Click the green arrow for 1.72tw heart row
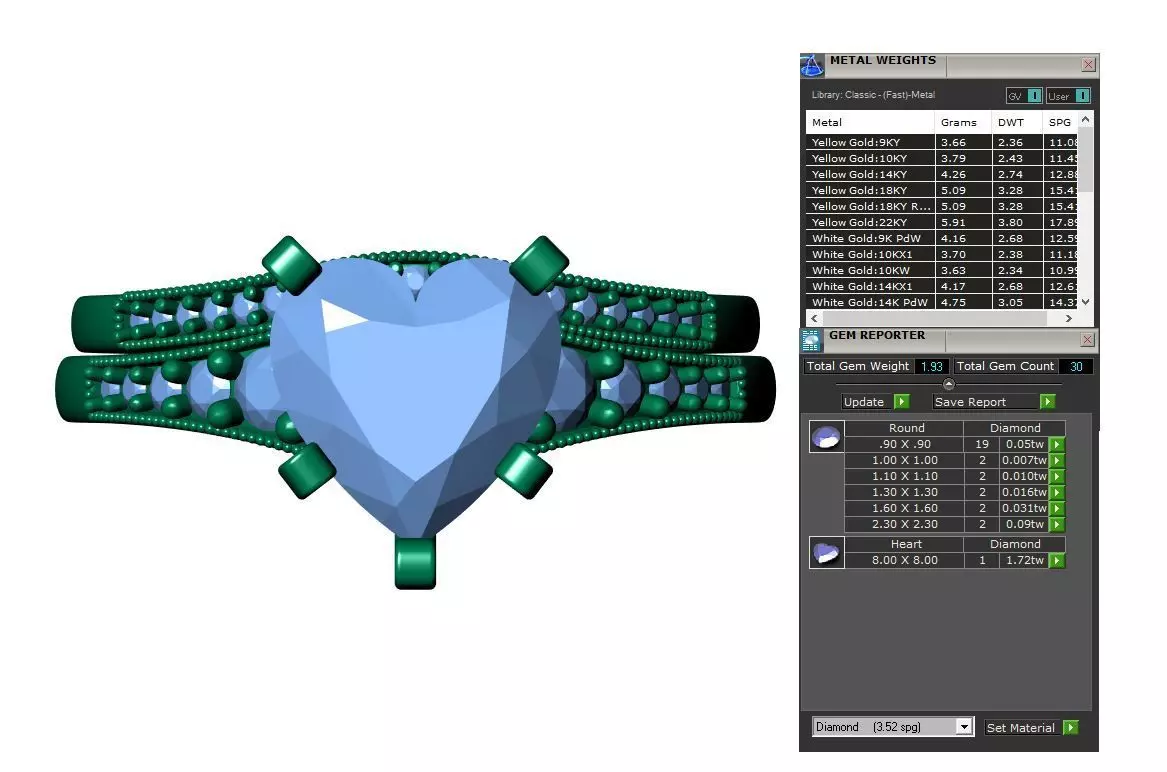Screen dimensions: 1167x772 [1057, 561]
